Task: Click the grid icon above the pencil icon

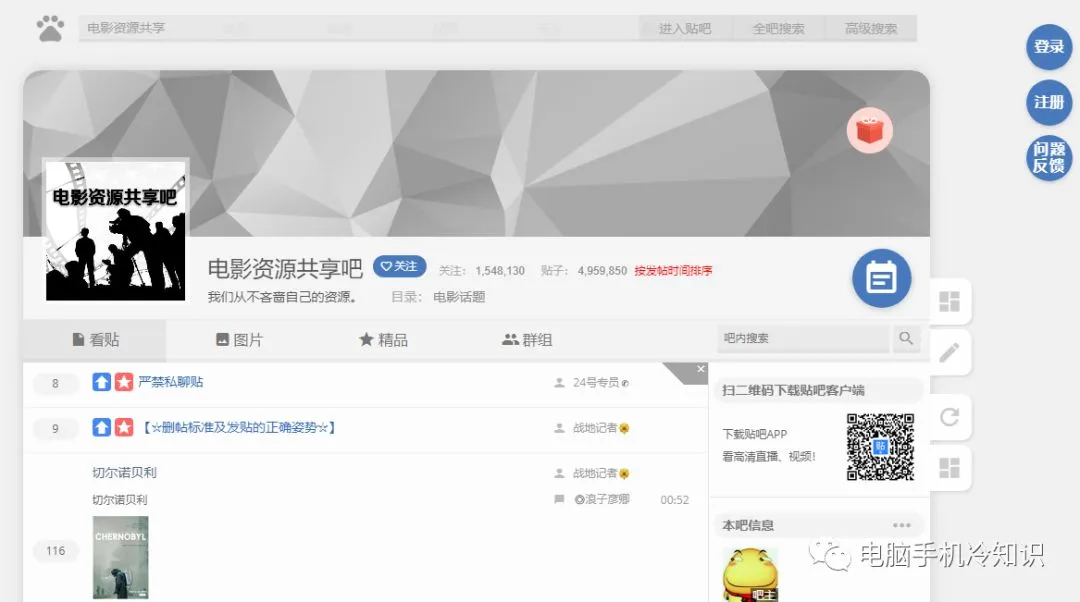Action: 949,301
